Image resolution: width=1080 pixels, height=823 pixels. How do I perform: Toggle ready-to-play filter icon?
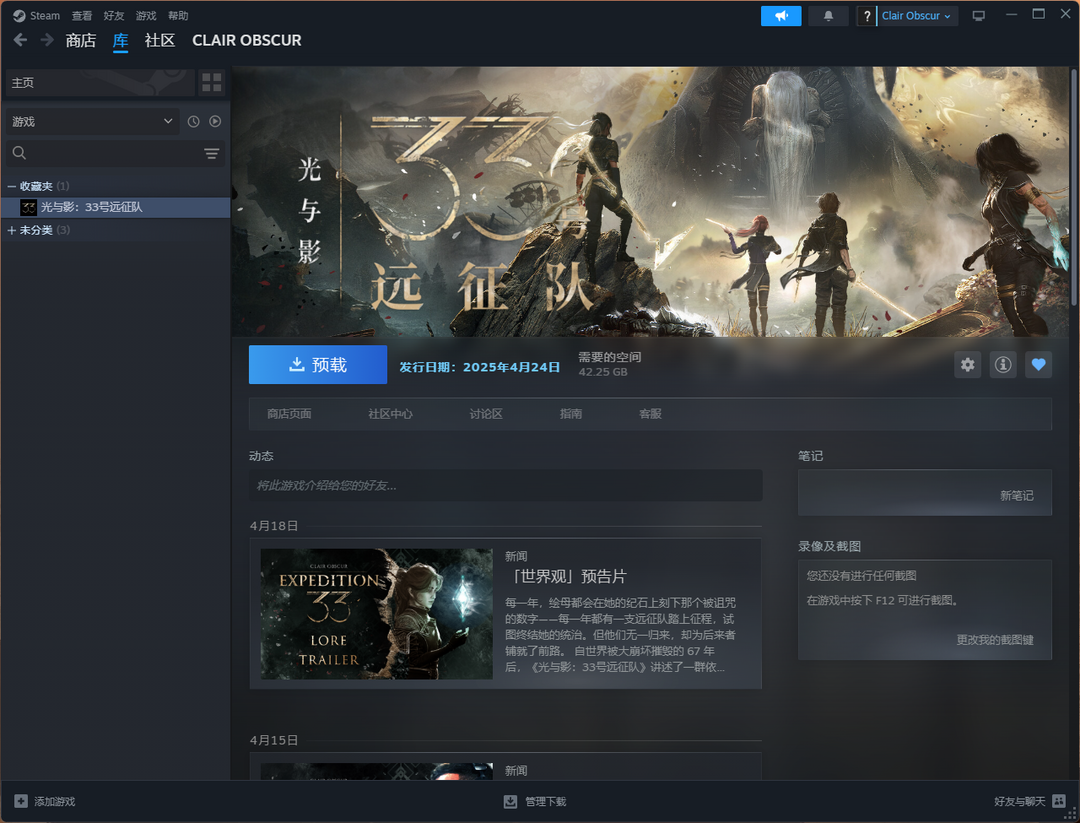click(x=216, y=121)
